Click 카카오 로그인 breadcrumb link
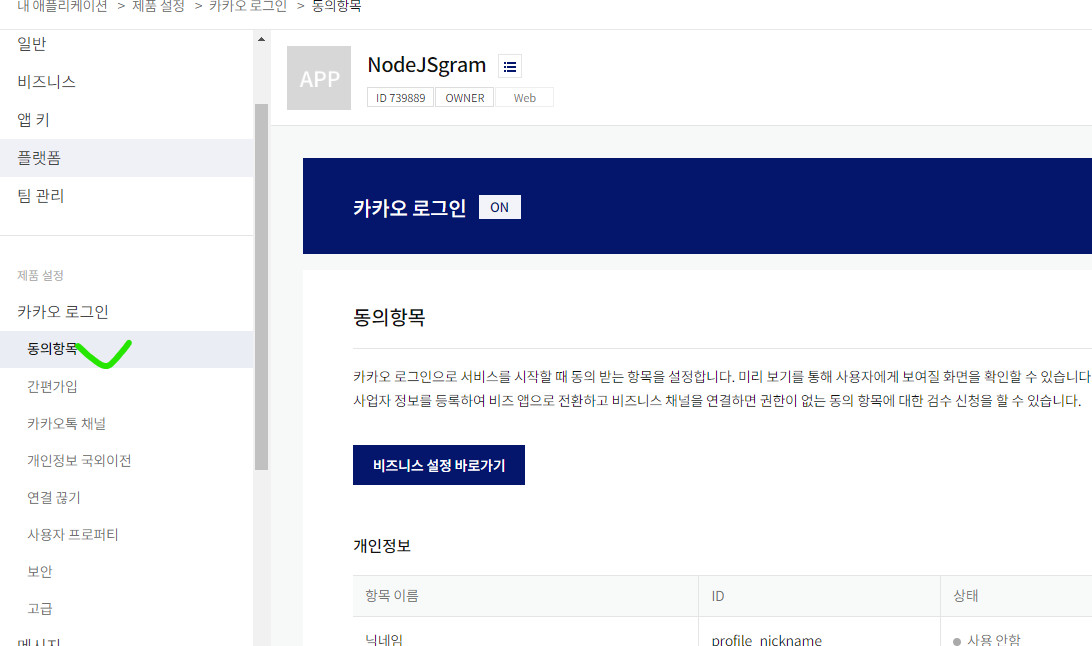This screenshot has width=1092, height=646. [x=248, y=7]
